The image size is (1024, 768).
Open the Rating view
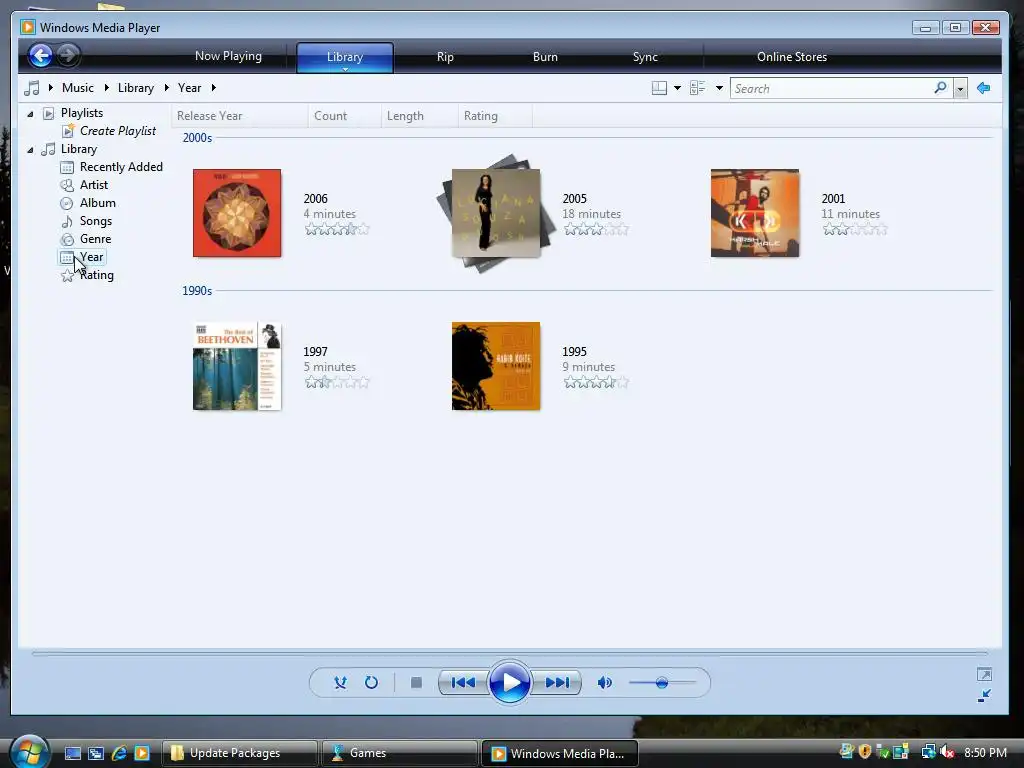click(x=97, y=275)
